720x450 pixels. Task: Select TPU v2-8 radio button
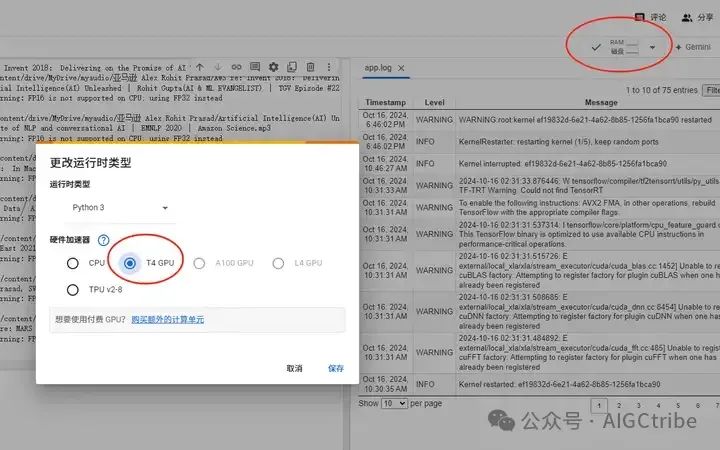tap(73, 290)
